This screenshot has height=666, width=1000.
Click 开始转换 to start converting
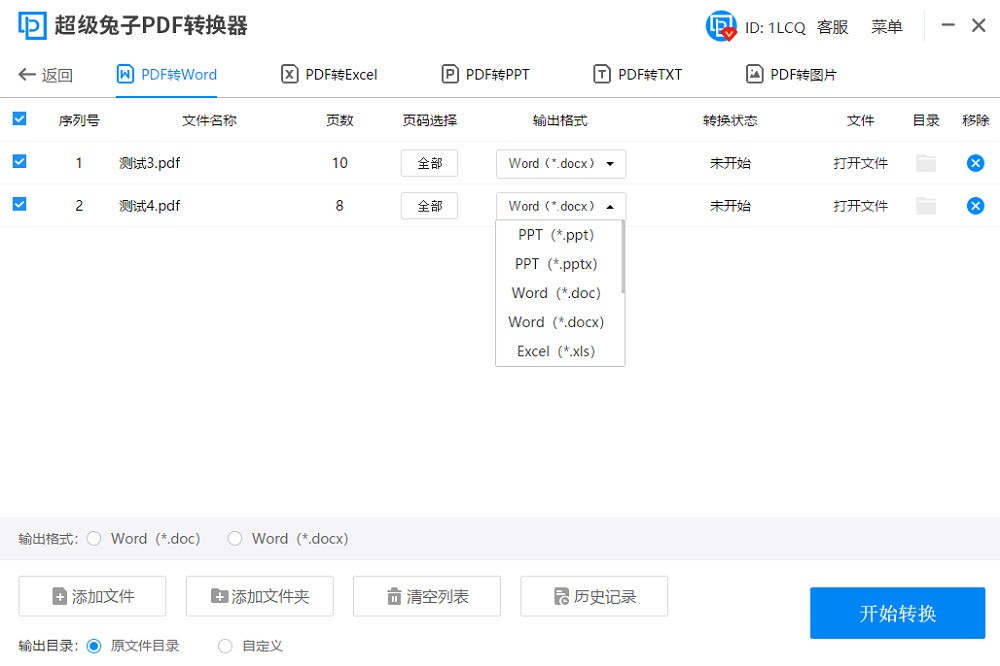click(897, 613)
